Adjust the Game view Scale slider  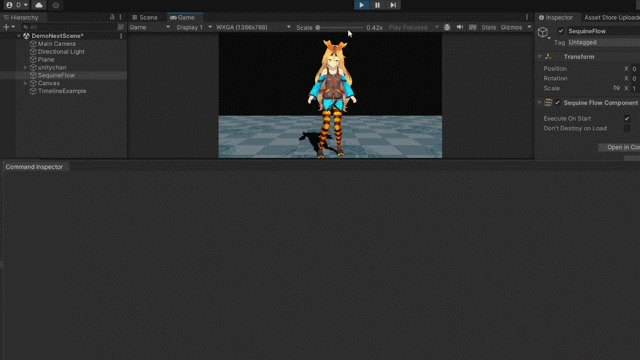[340, 27]
